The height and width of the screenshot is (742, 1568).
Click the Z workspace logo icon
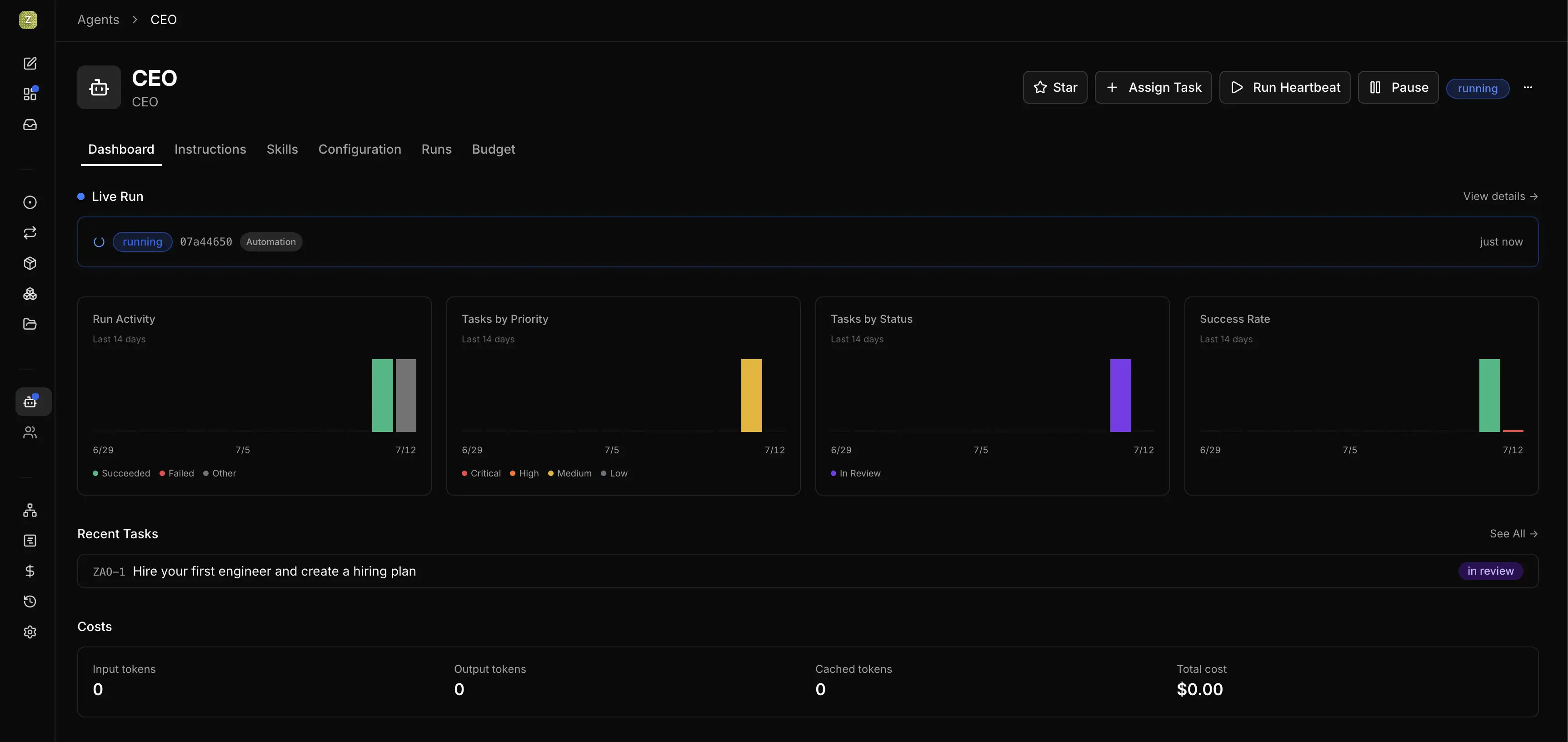click(x=28, y=20)
